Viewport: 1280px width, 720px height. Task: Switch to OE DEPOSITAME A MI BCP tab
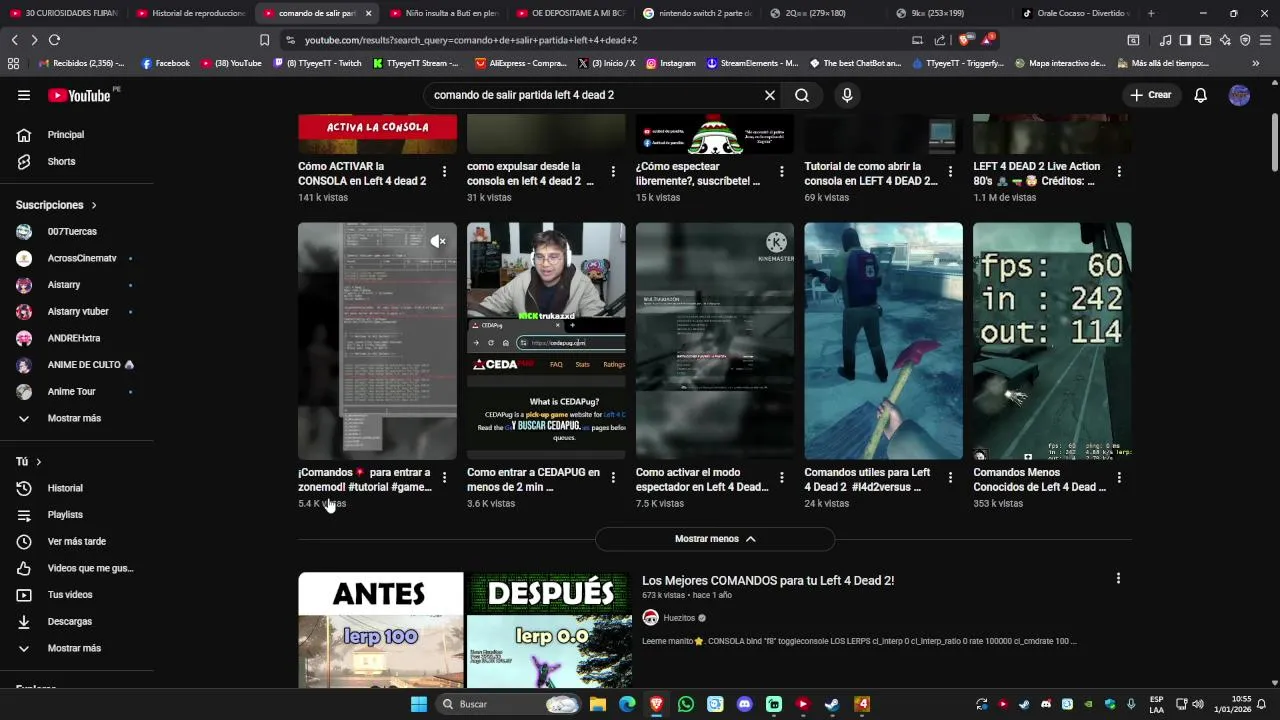coord(571,13)
